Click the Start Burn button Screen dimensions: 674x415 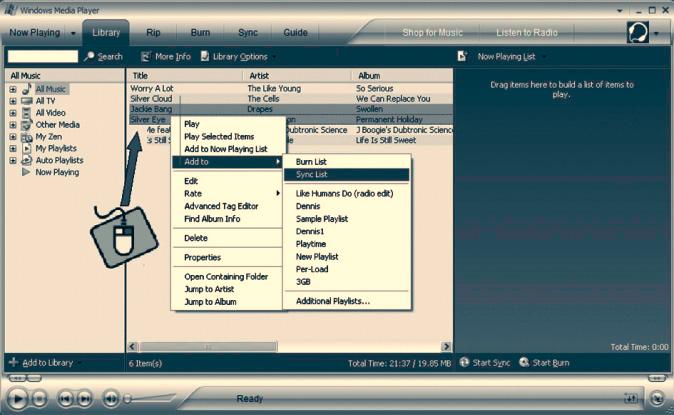coord(544,363)
